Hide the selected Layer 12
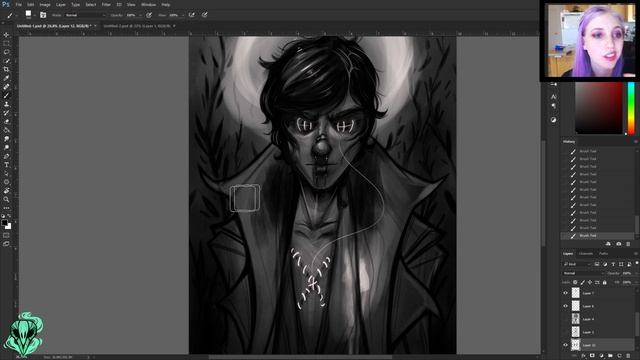640x360 pixels. 565,345
